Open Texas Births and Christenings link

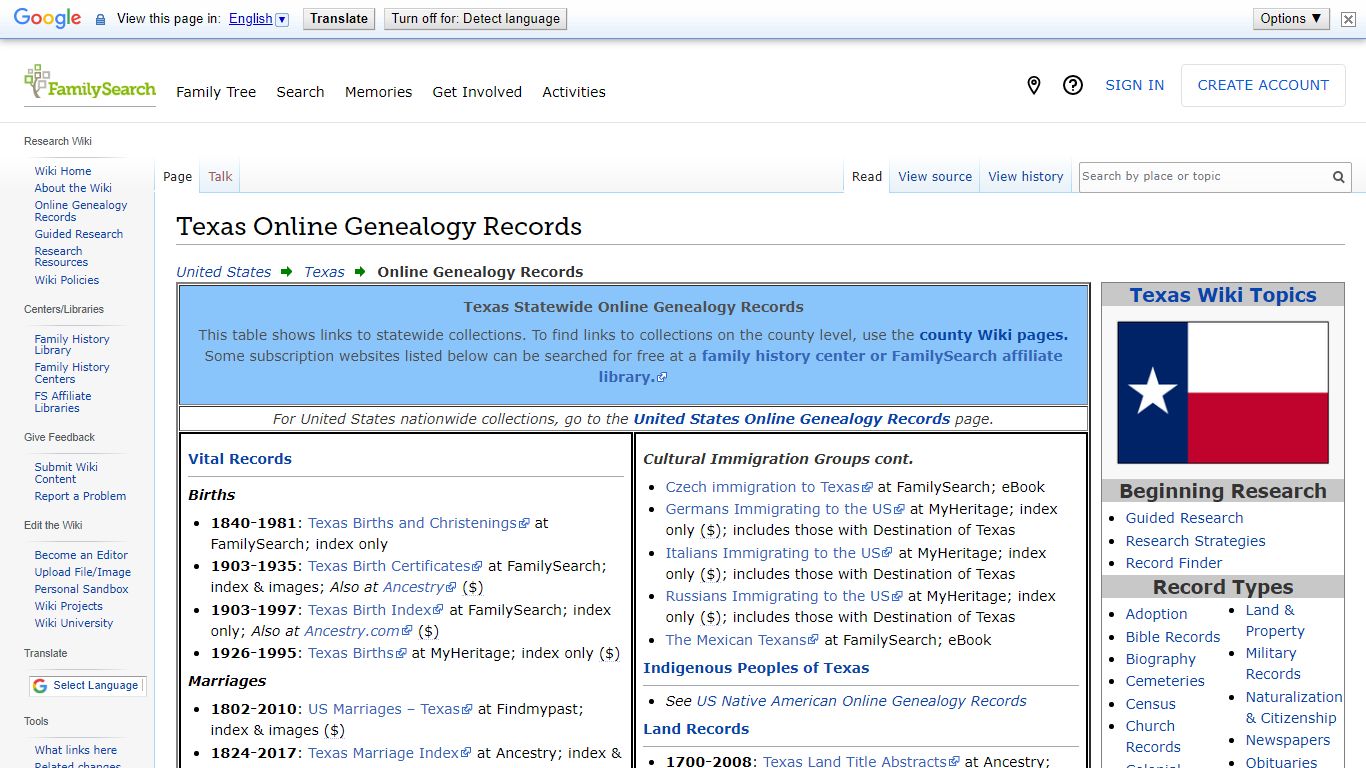pos(418,523)
